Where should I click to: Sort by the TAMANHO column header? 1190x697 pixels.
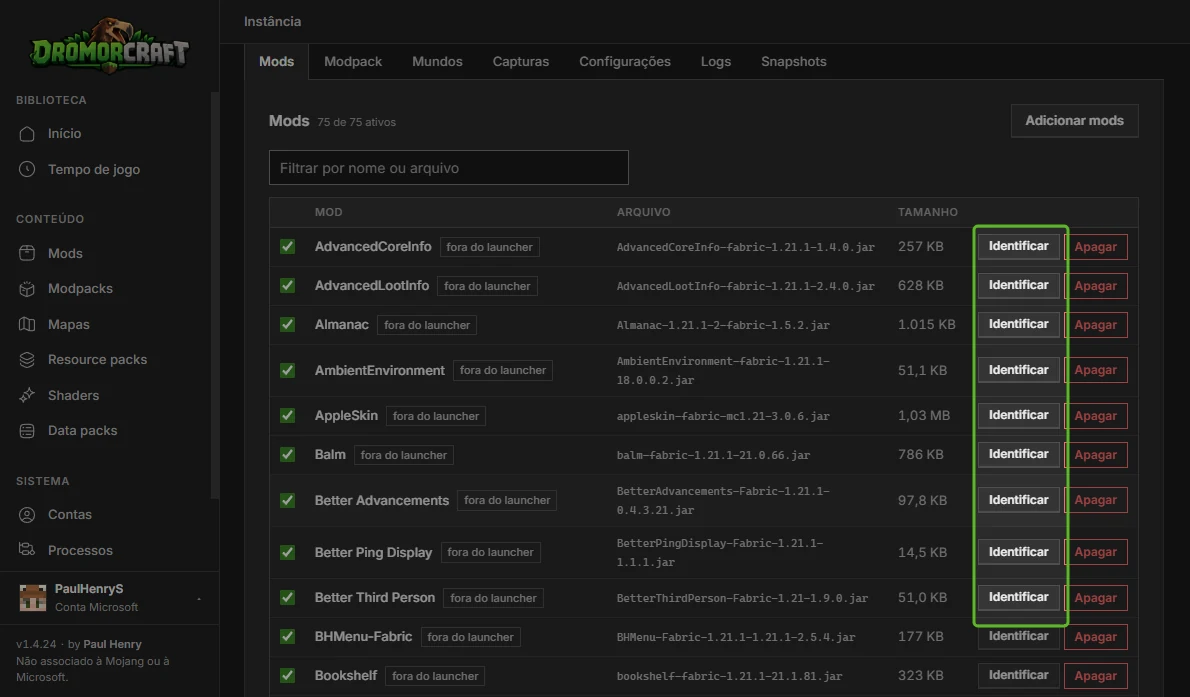(927, 213)
